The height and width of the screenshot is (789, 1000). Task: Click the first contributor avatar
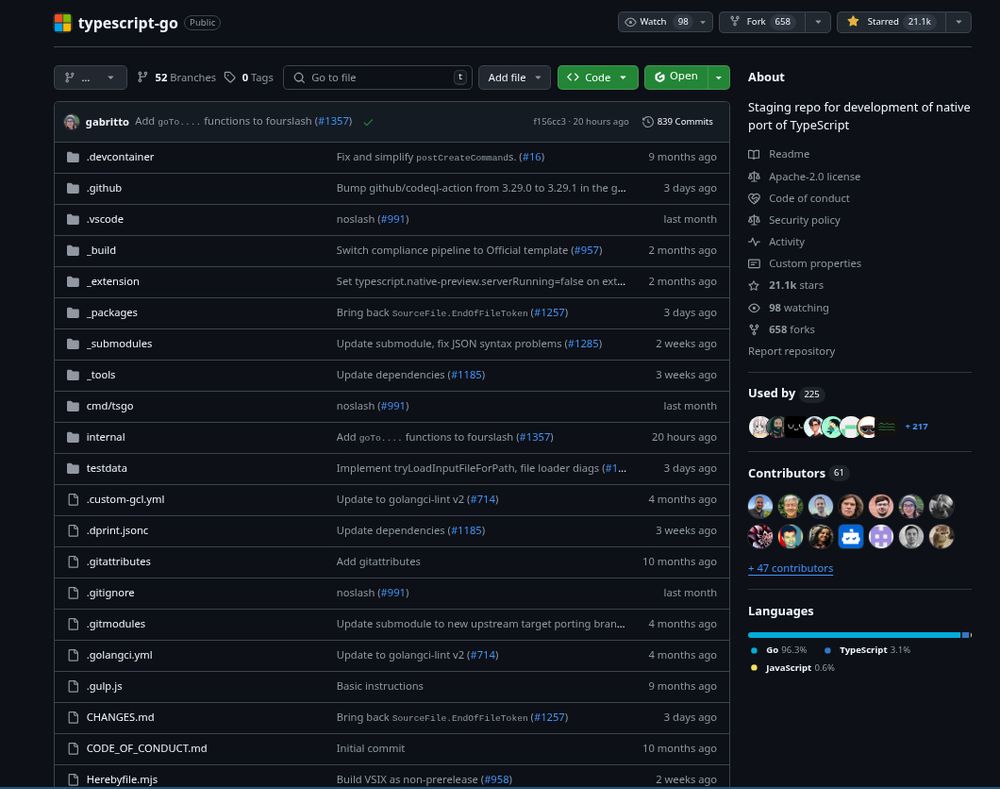760,506
